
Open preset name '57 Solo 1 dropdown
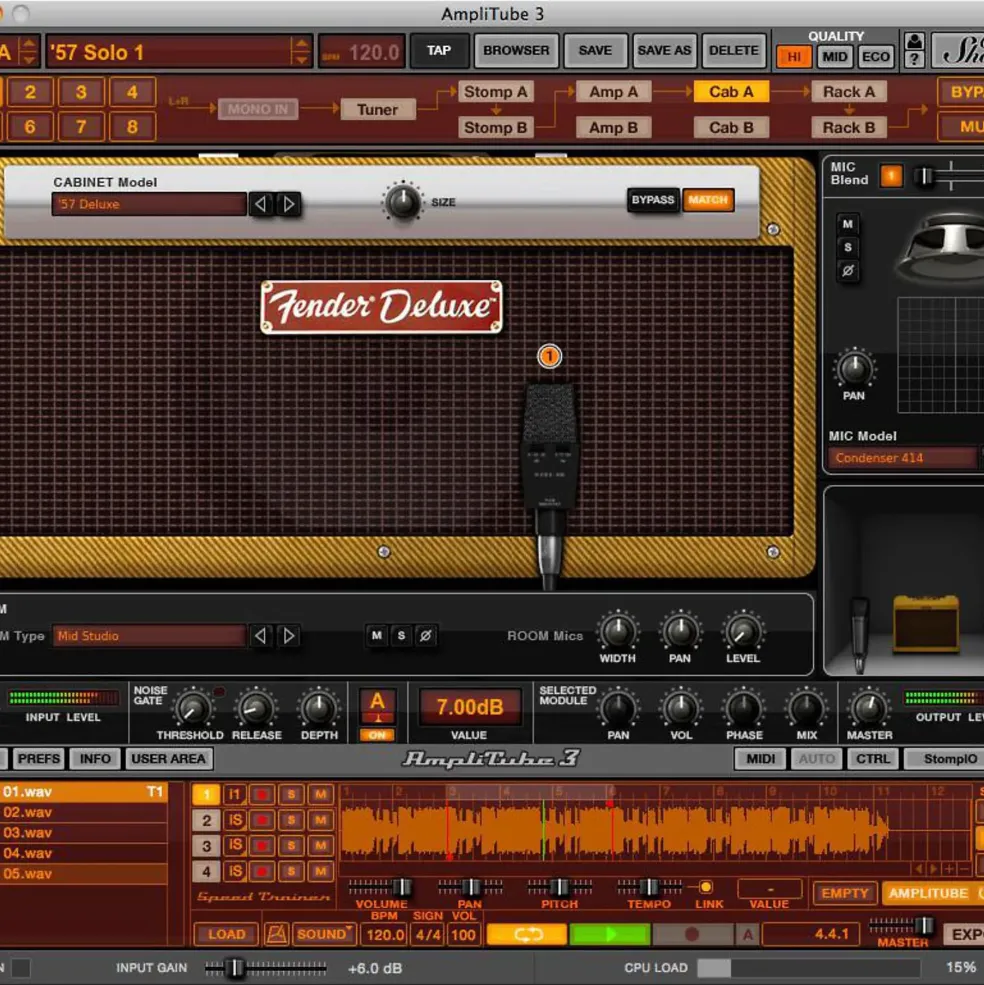click(170, 52)
